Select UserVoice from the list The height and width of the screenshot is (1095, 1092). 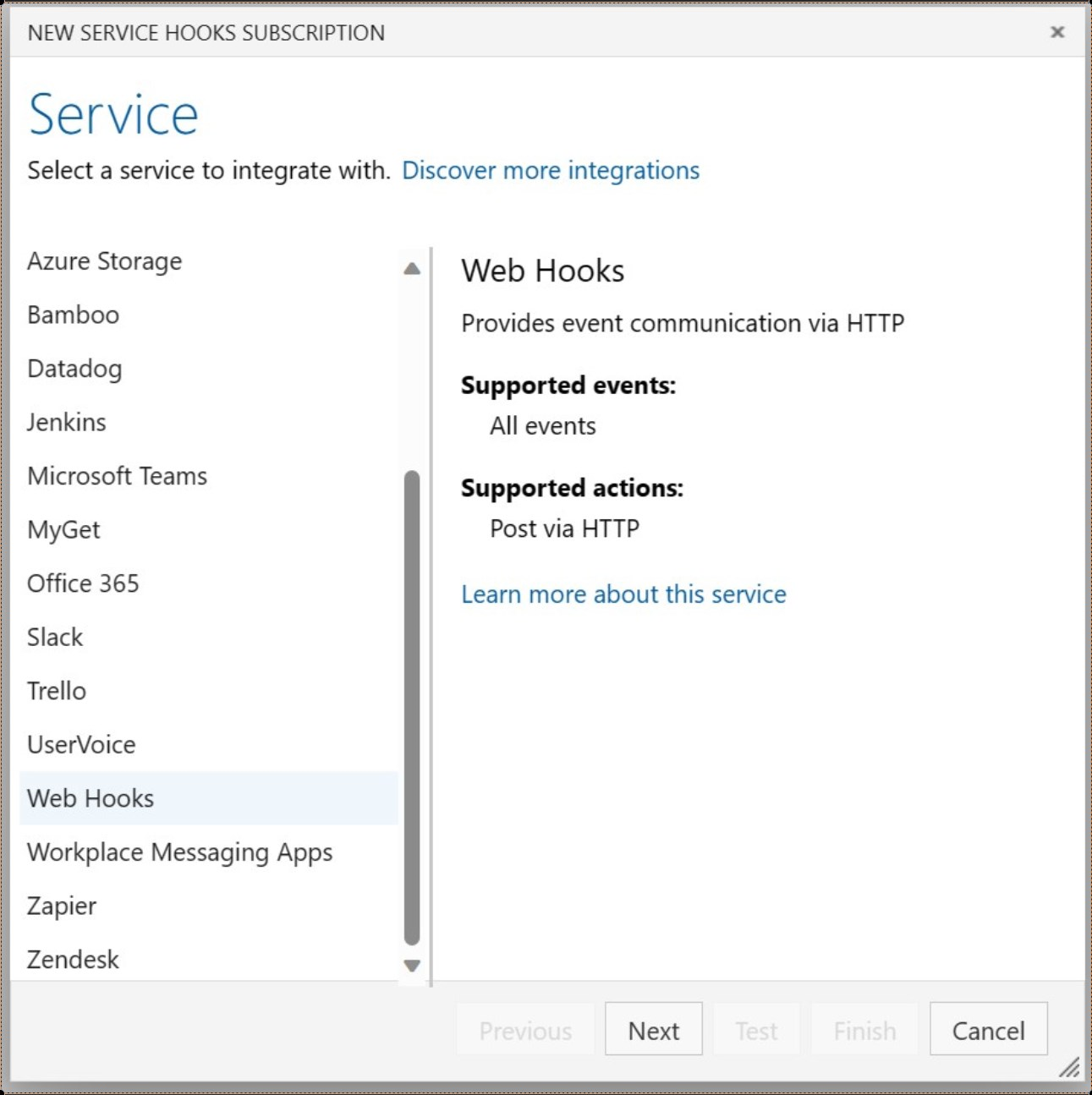tap(81, 745)
